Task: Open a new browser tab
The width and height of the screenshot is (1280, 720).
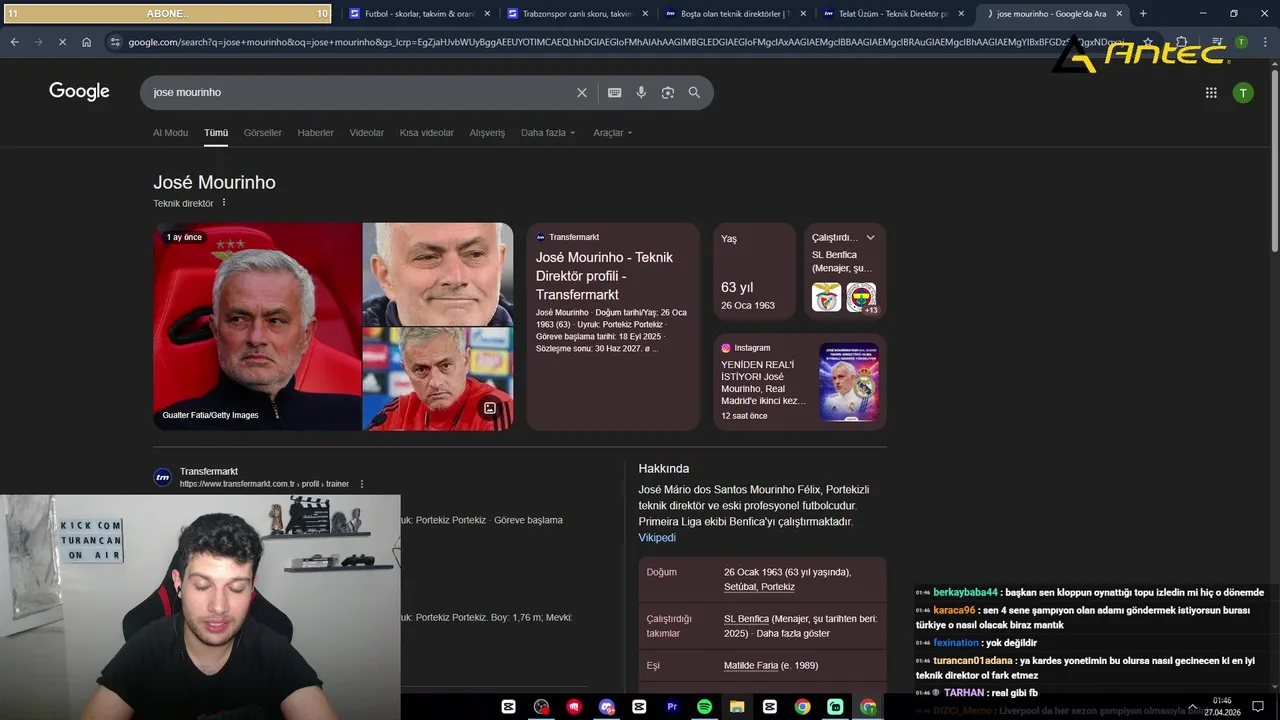Action: pyautogui.click(x=1143, y=14)
